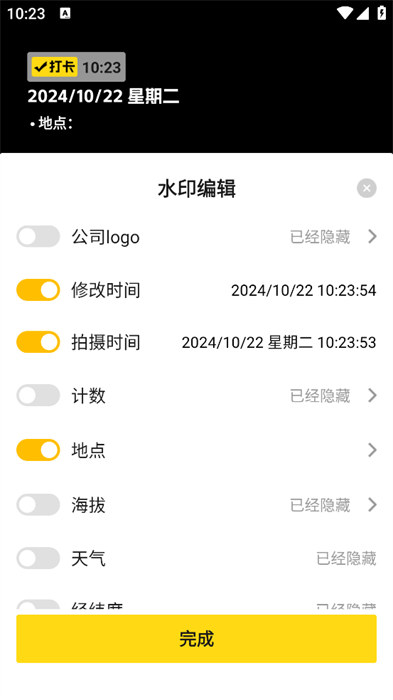Select the 2024/10/22 星期二 watermark date text
The width and height of the screenshot is (393, 700).
click(x=104, y=96)
